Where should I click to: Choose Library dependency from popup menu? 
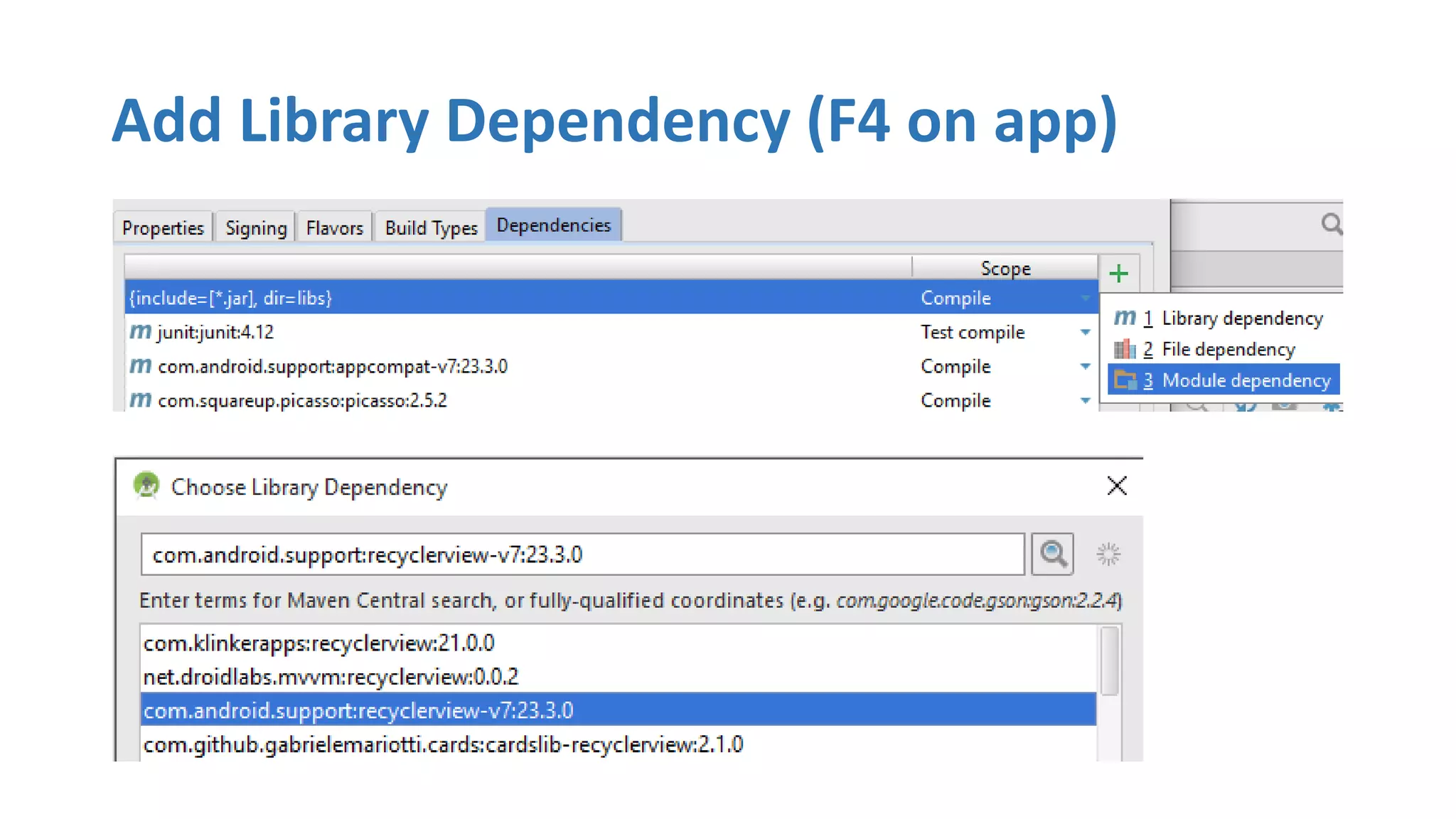point(1224,318)
